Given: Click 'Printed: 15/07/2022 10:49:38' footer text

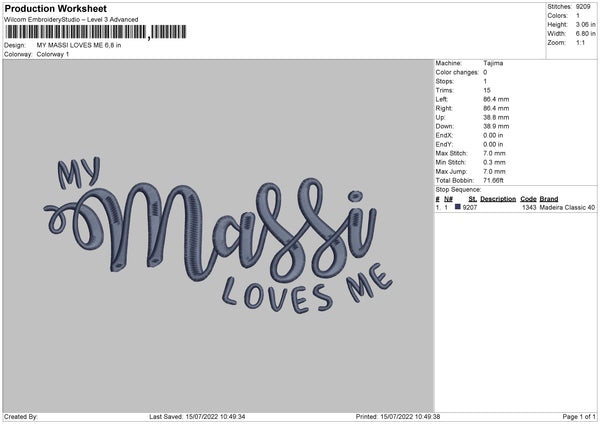Looking at the screenshot, I should [398, 417].
